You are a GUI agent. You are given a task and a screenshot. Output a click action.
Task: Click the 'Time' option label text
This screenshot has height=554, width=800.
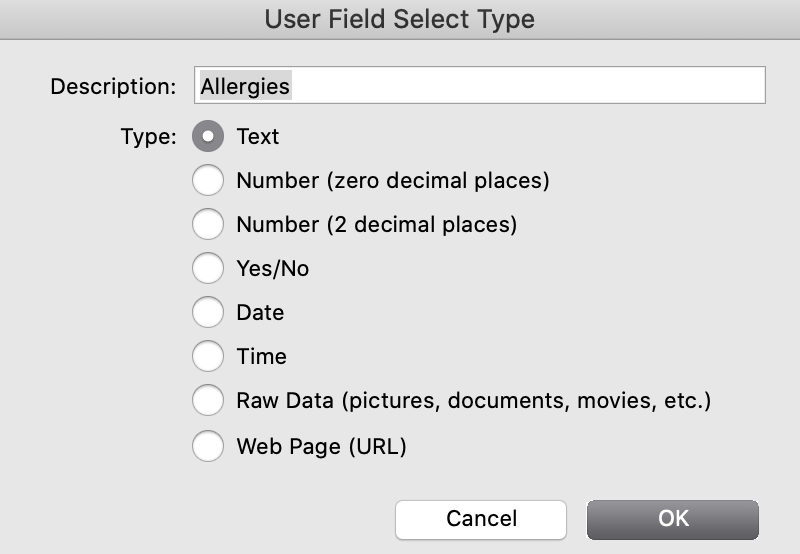pyautogui.click(x=261, y=357)
